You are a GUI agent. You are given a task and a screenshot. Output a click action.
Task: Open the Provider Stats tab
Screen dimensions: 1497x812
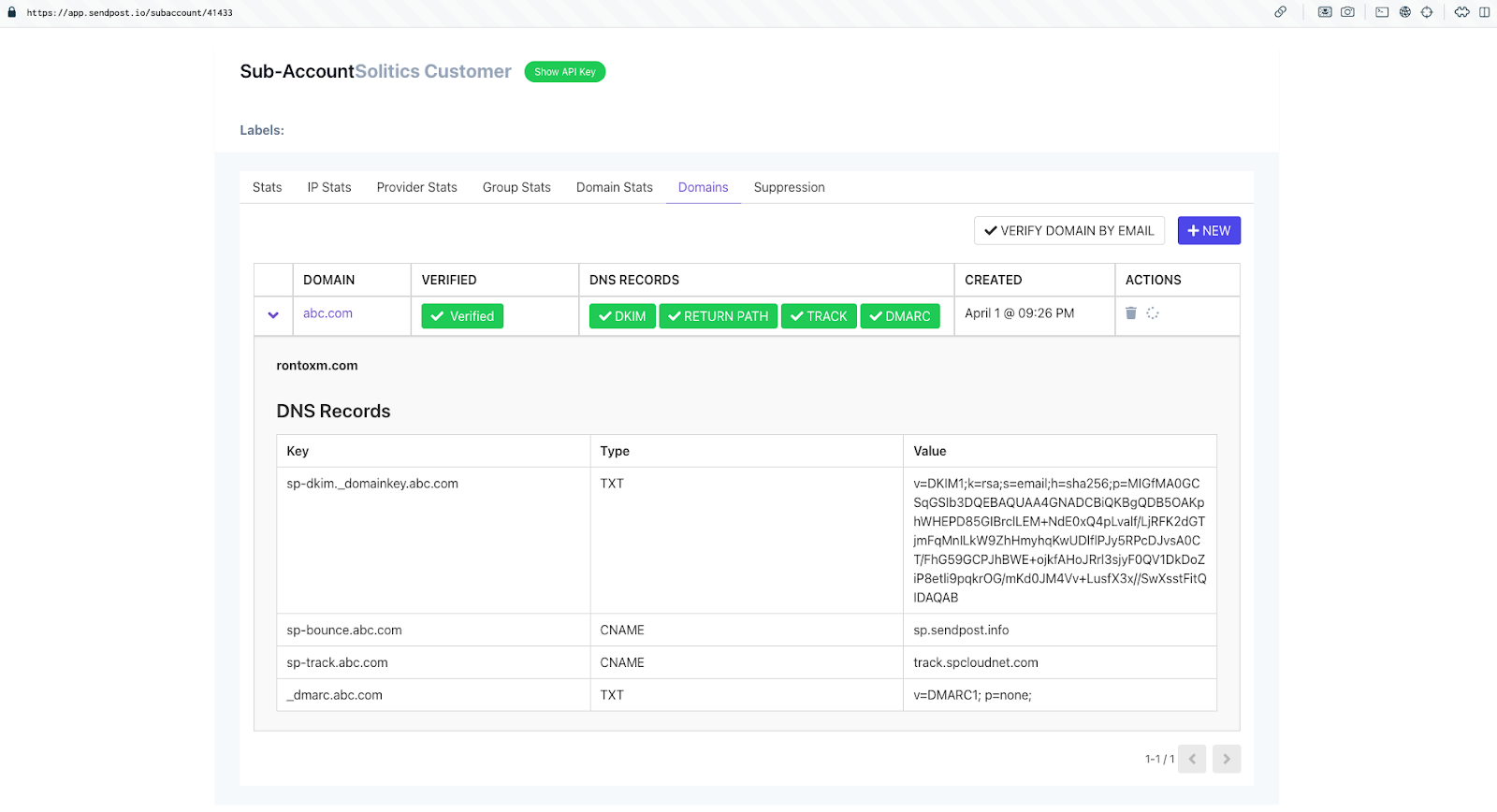[x=417, y=187]
